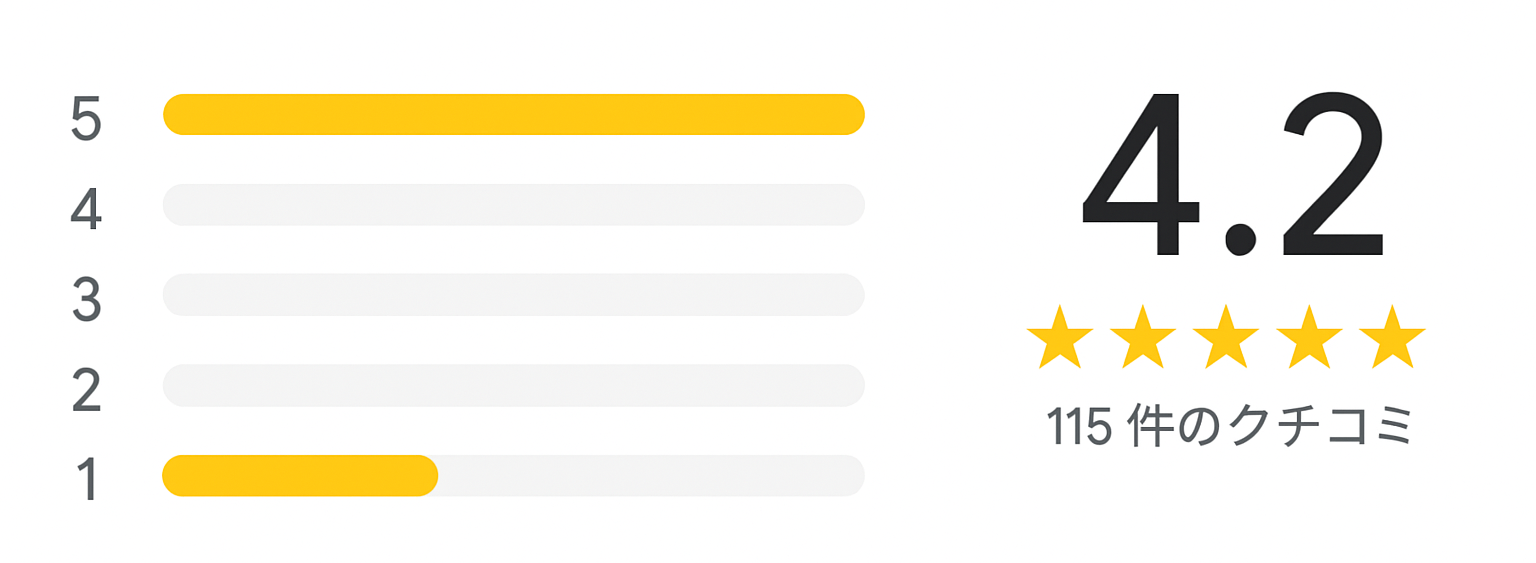Screen dimensions: 1536x563
Task: Click the gray unfilled part of 1-star bar
Action: [652, 475]
